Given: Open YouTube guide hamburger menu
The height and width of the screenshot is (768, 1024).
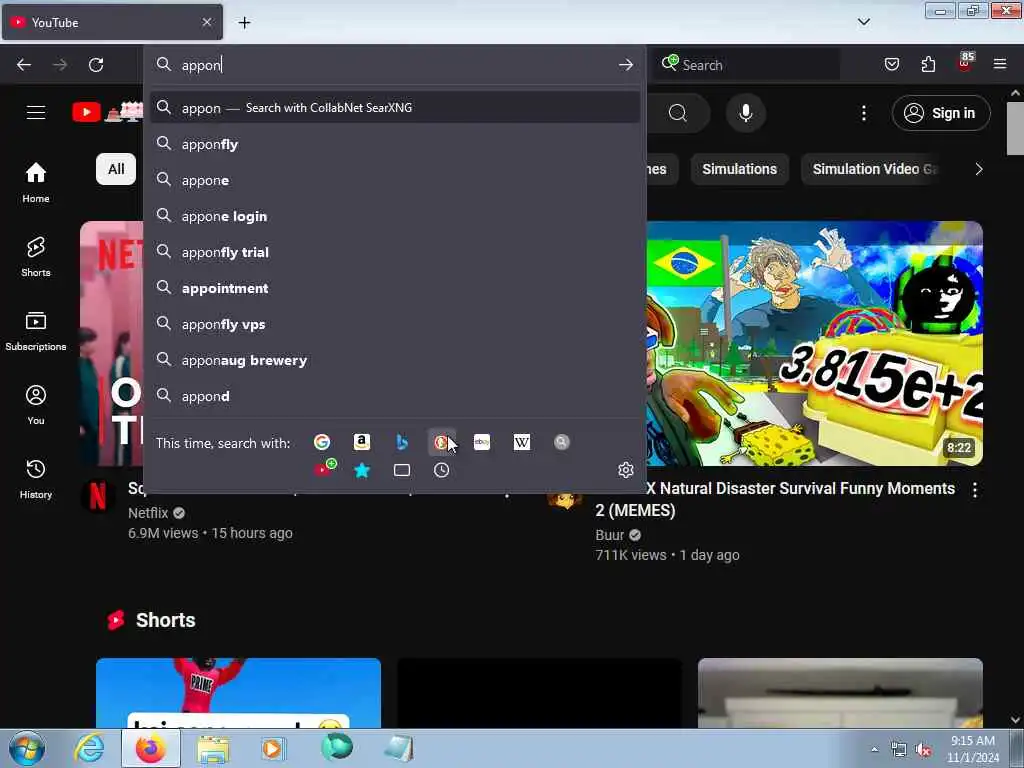Looking at the screenshot, I should [x=36, y=112].
